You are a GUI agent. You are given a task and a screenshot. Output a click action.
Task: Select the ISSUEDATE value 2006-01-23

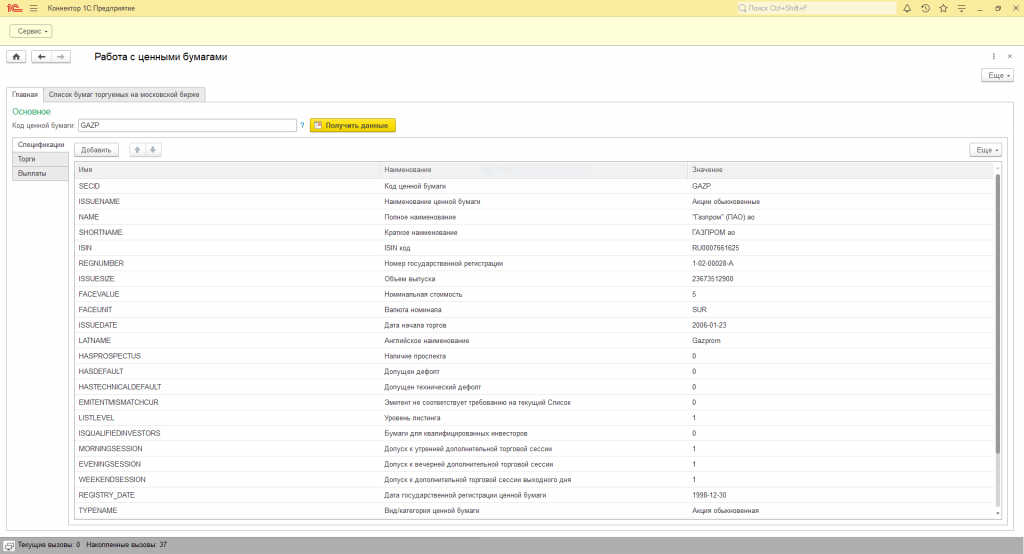[840, 325]
